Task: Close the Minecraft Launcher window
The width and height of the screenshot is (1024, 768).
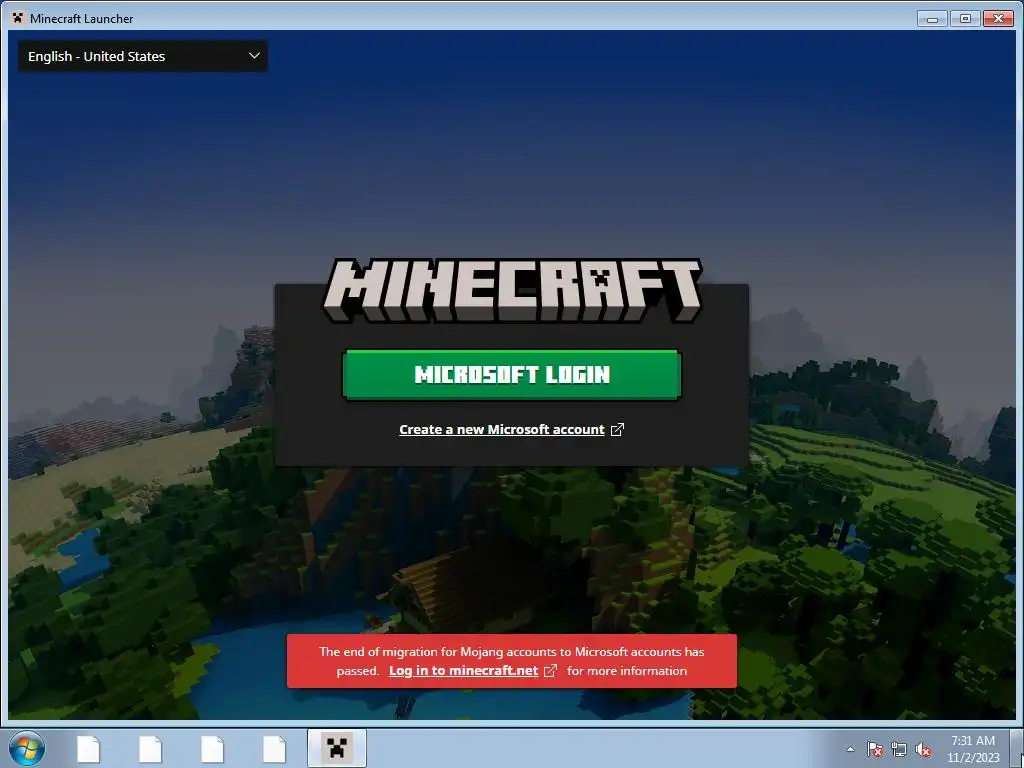Action: [x=998, y=18]
